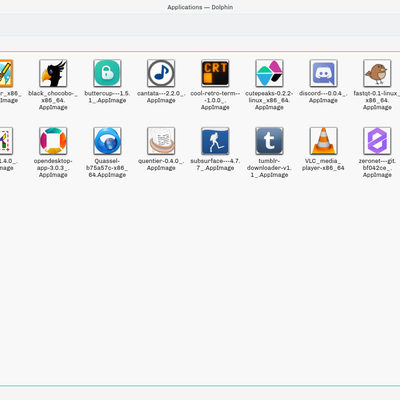The height and width of the screenshot is (400, 400).
Task: Click the VLC_media_player-x86_64 file name
Action: tap(323, 164)
